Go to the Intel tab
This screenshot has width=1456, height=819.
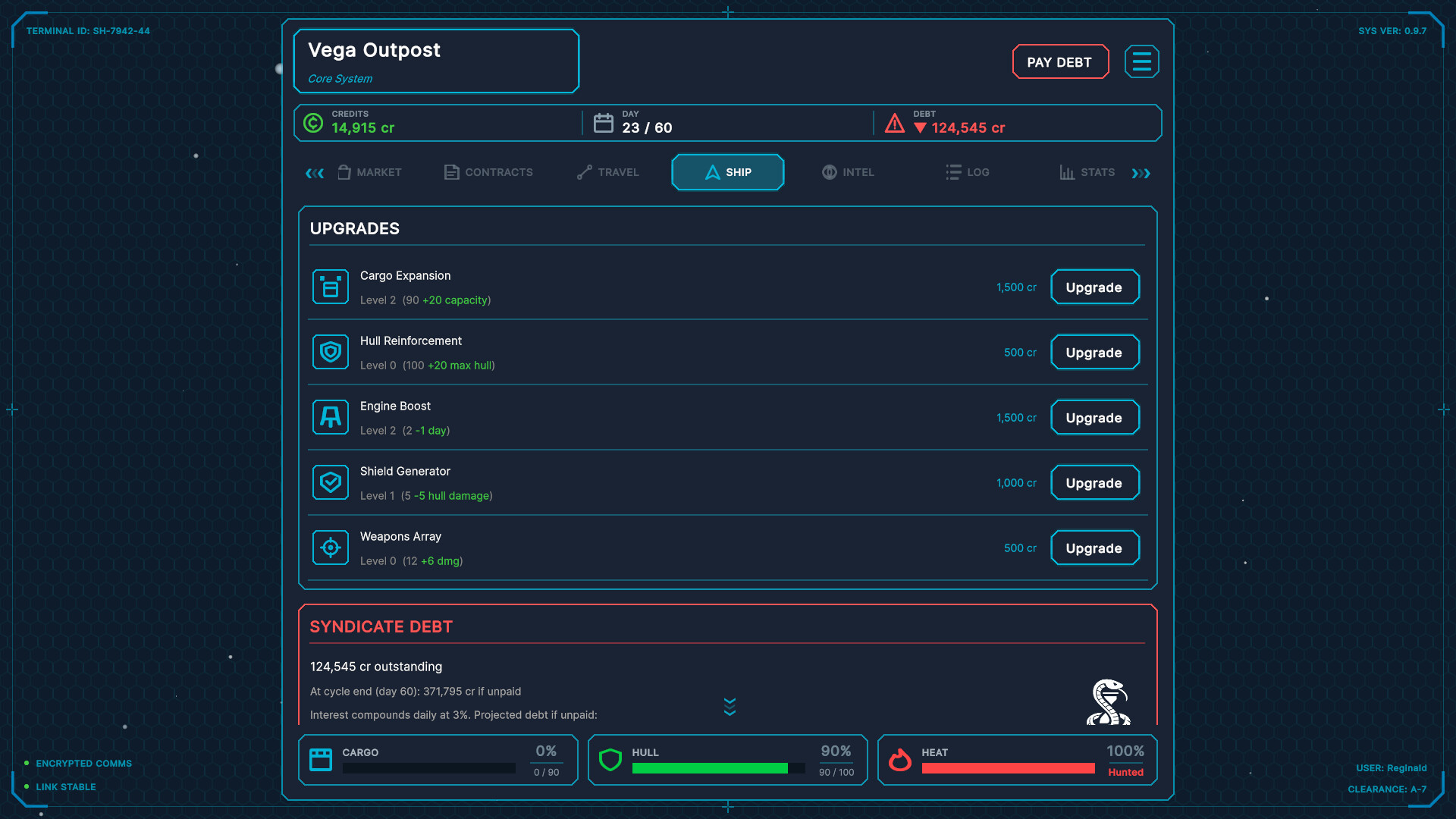(x=848, y=172)
